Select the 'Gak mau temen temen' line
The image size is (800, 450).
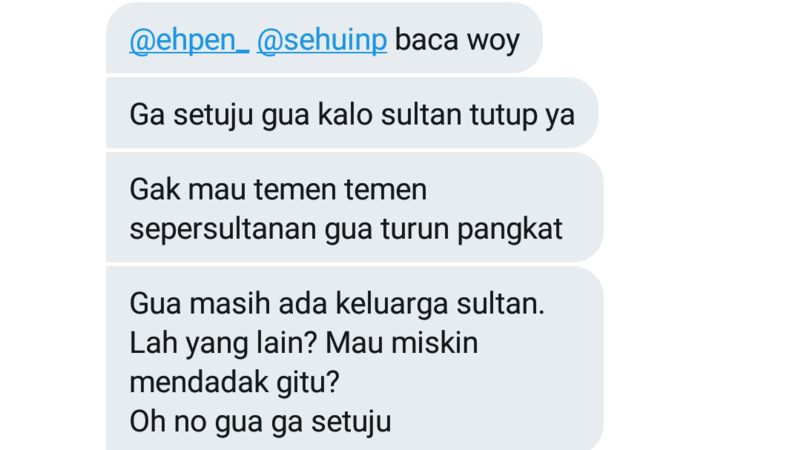pyautogui.click(x=278, y=189)
